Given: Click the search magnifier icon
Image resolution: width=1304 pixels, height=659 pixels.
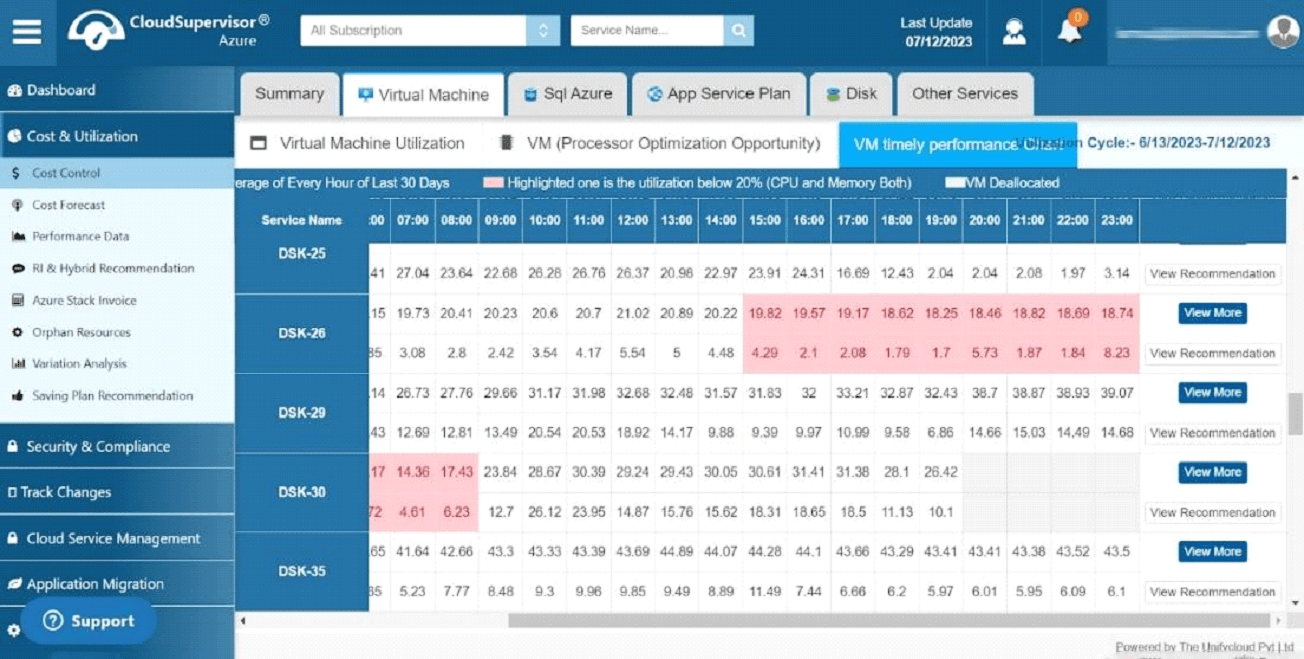Looking at the screenshot, I should (739, 30).
